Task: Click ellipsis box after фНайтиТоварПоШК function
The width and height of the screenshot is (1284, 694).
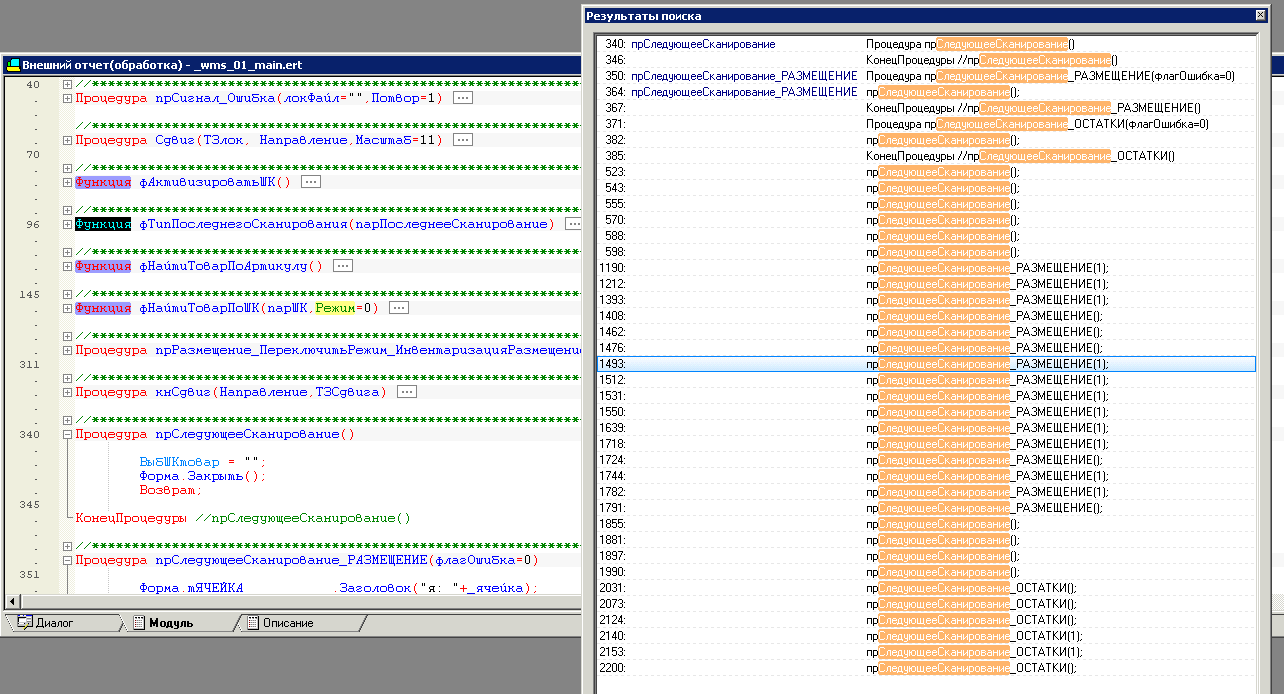Action: click(x=398, y=308)
